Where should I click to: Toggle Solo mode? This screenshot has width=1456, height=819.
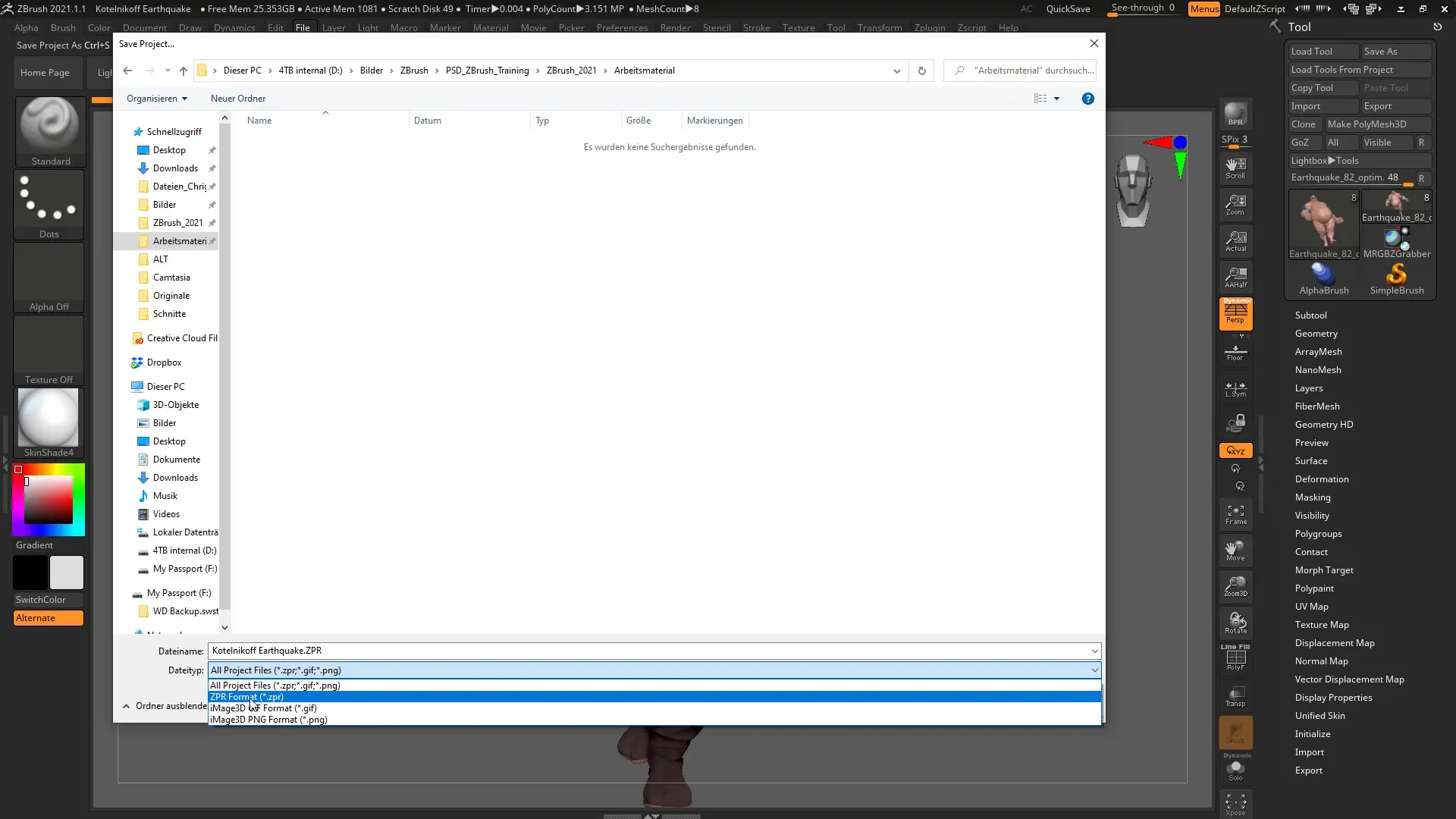(1235, 770)
